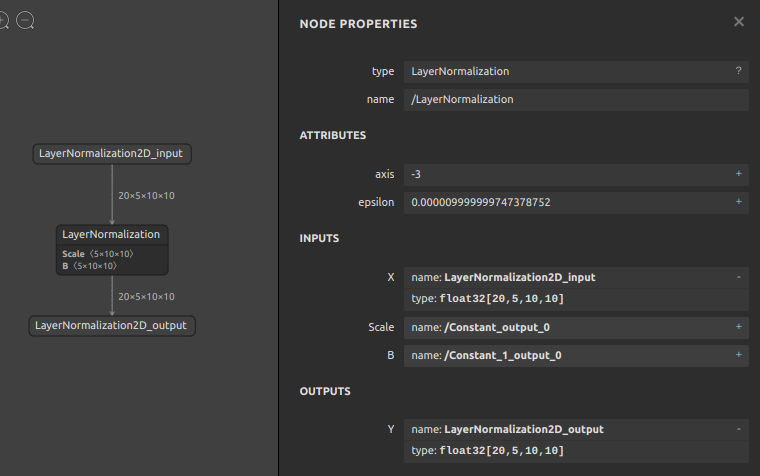Click the B initializer inside the graph node

click(x=90, y=266)
